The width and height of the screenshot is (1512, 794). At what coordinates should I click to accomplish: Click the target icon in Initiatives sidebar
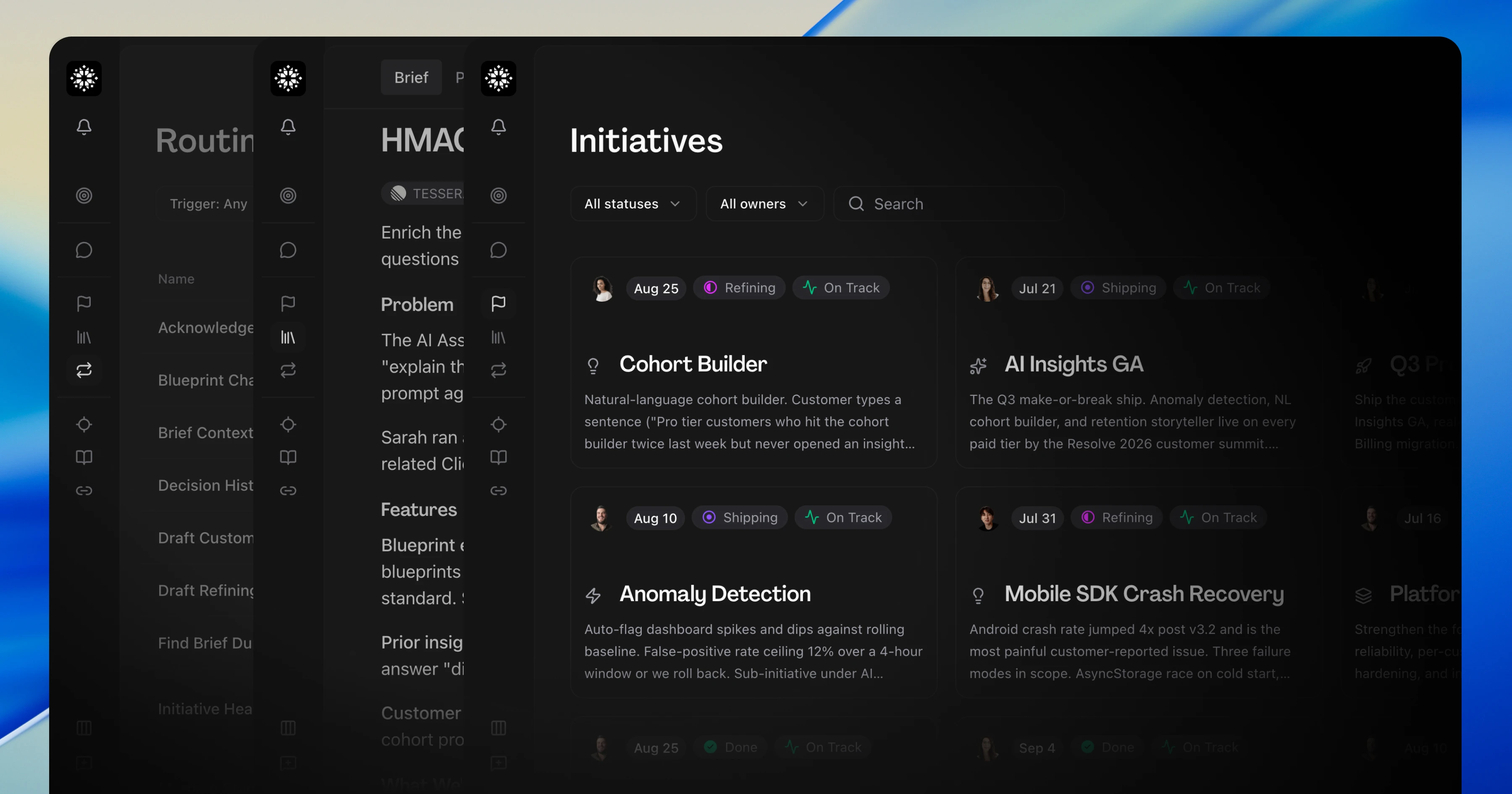(x=498, y=196)
